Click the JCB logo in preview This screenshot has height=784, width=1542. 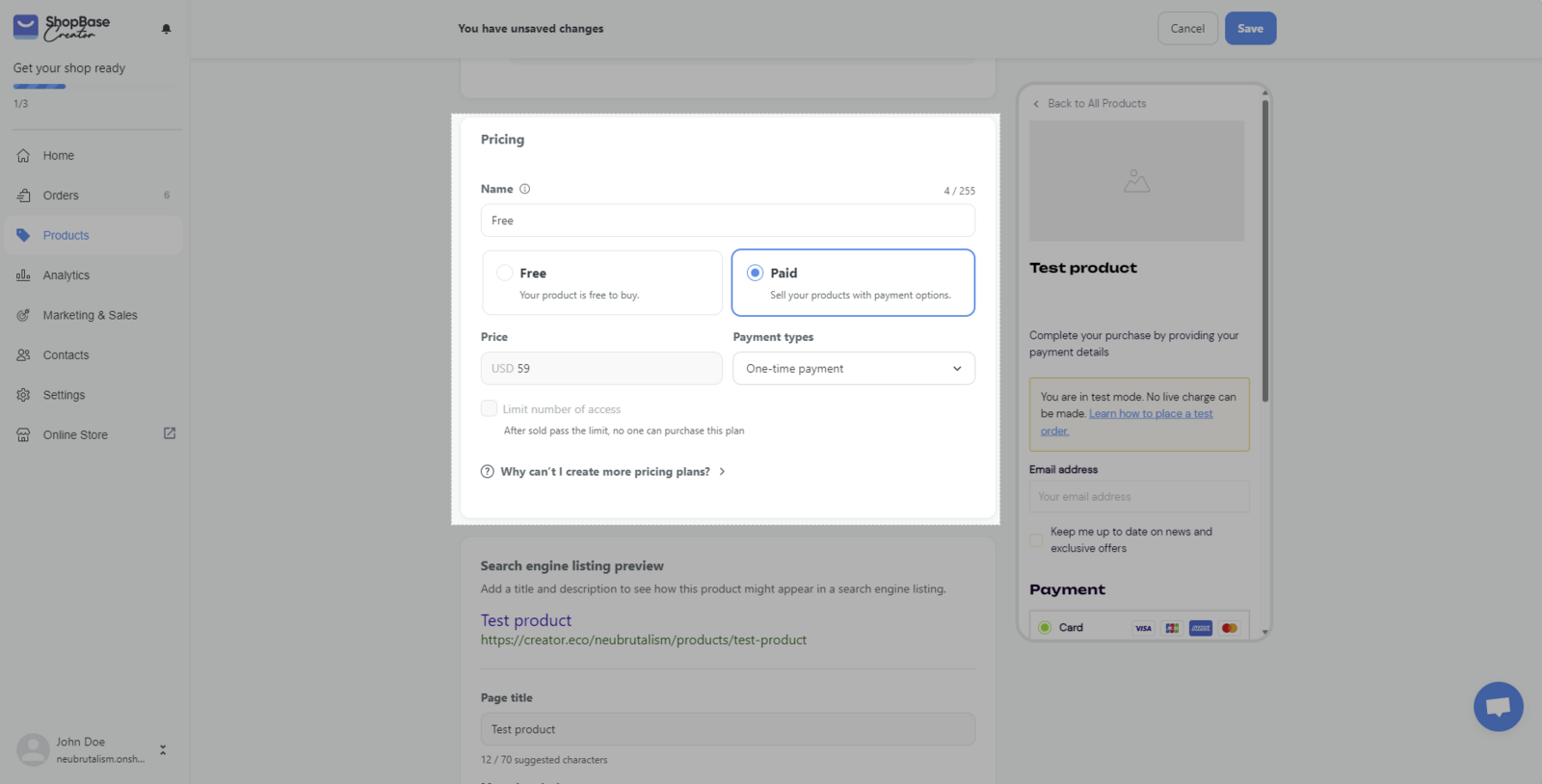[1172, 628]
